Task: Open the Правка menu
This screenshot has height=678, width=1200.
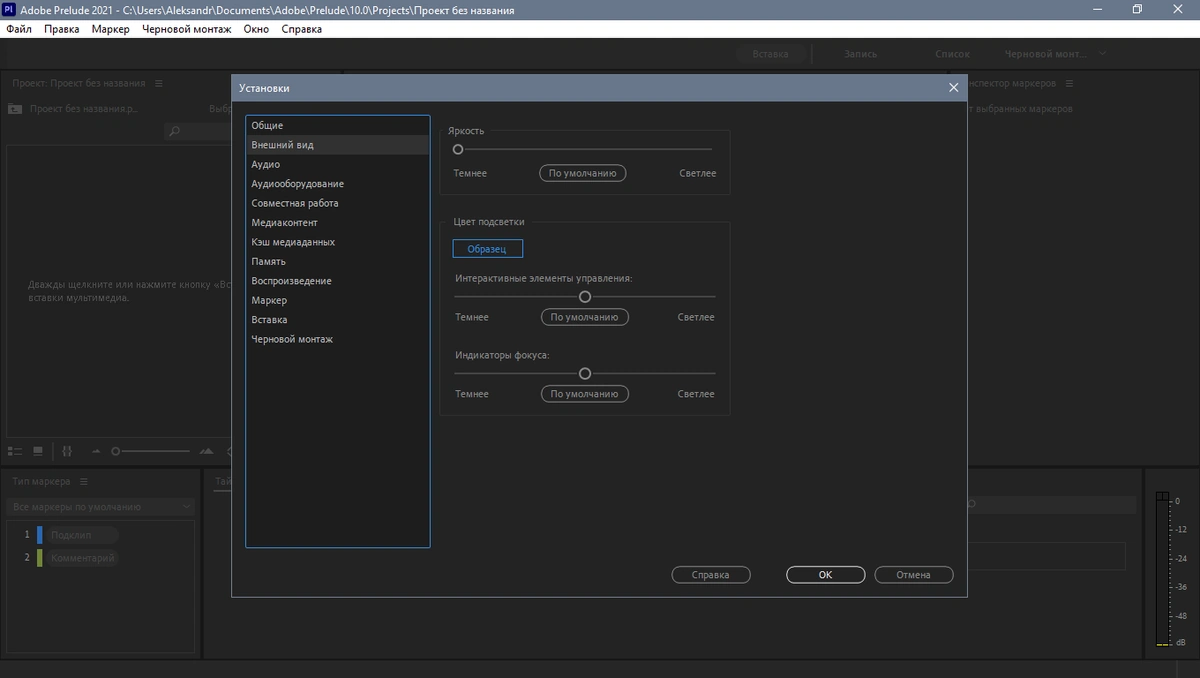Action: coord(62,29)
